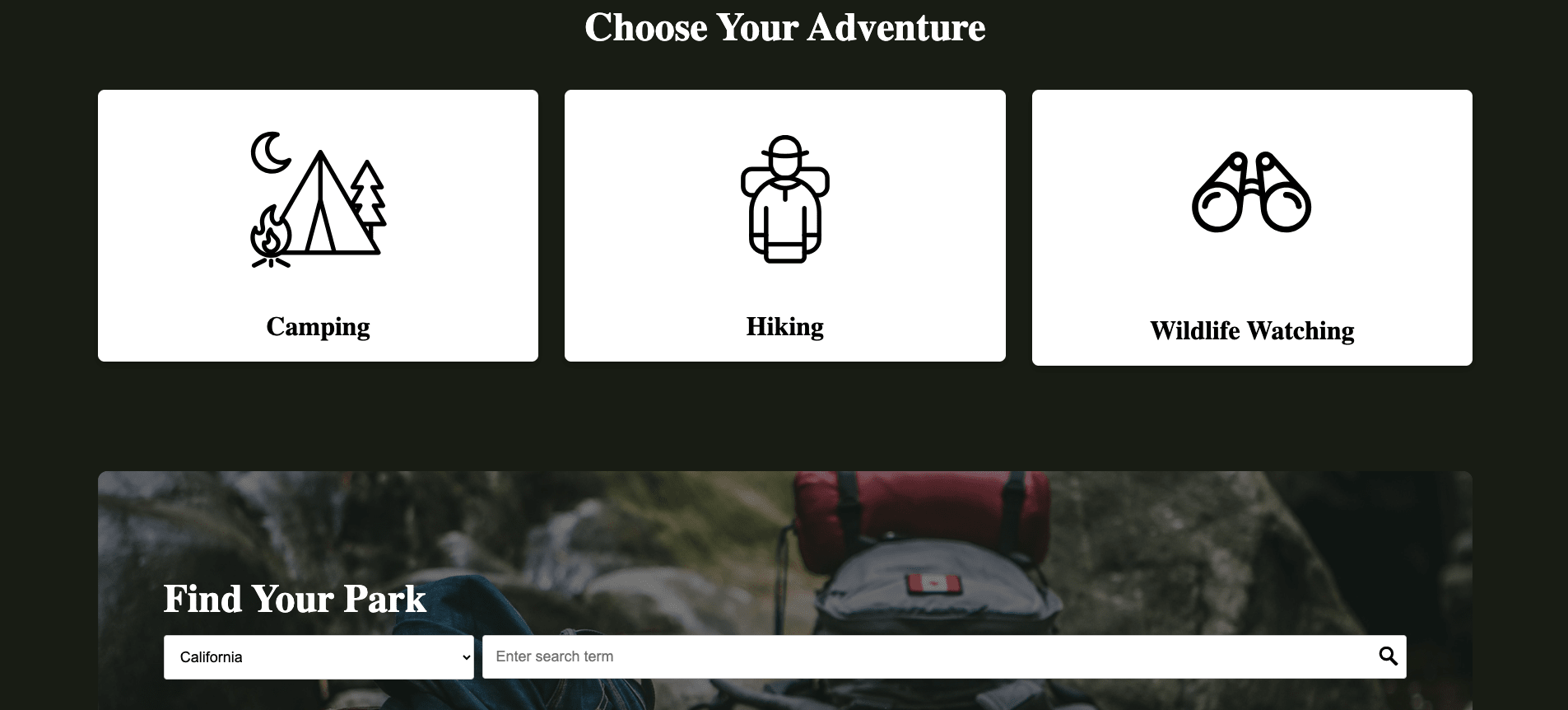Open the Wildlife Watching label
Image resolution: width=1568 pixels, height=710 pixels.
[1251, 330]
